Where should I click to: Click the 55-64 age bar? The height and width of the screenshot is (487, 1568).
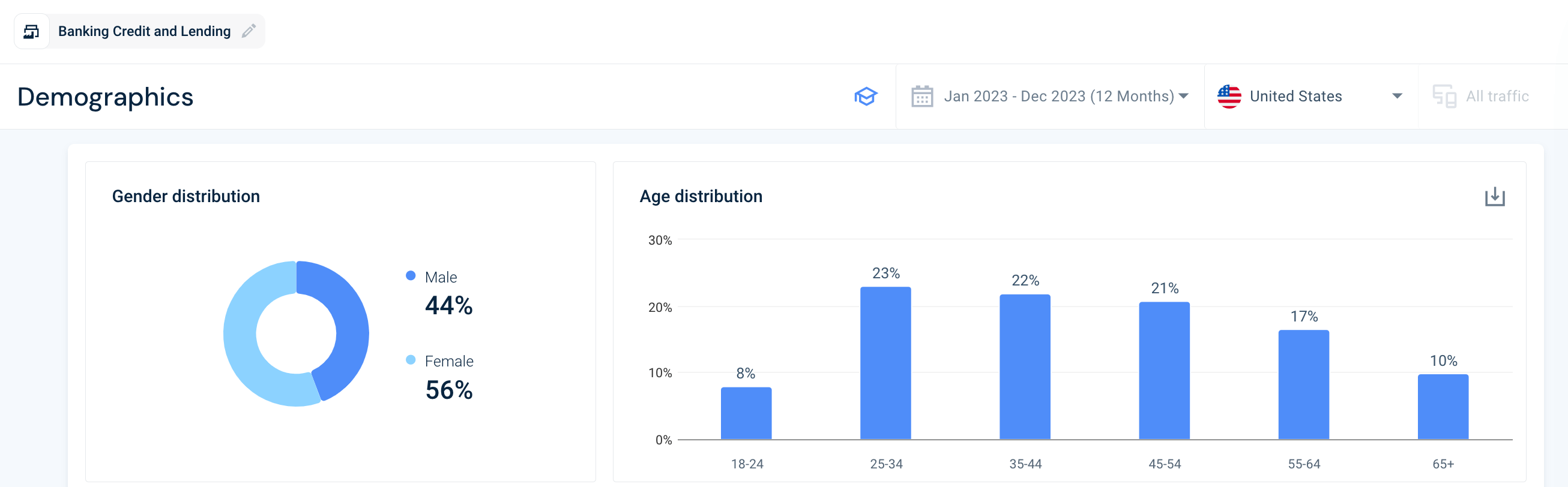[1304, 384]
